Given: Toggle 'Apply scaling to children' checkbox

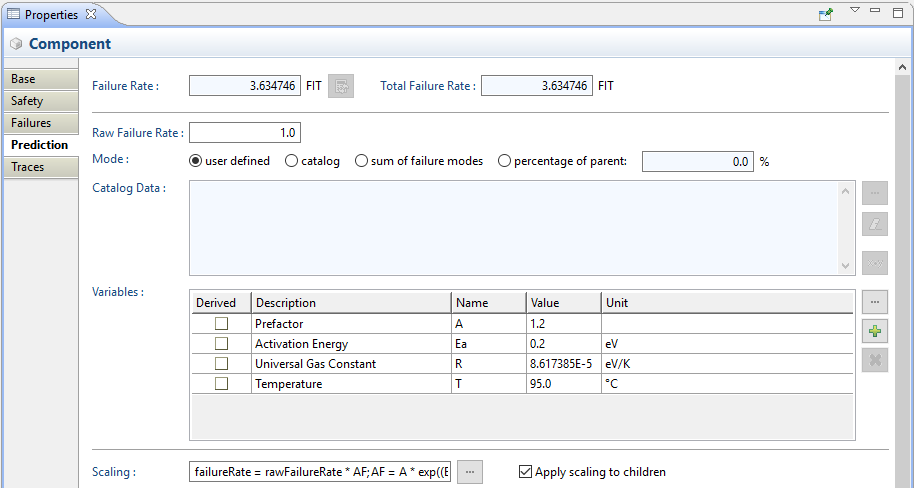Looking at the screenshot, I should click(x=526, y=472).
